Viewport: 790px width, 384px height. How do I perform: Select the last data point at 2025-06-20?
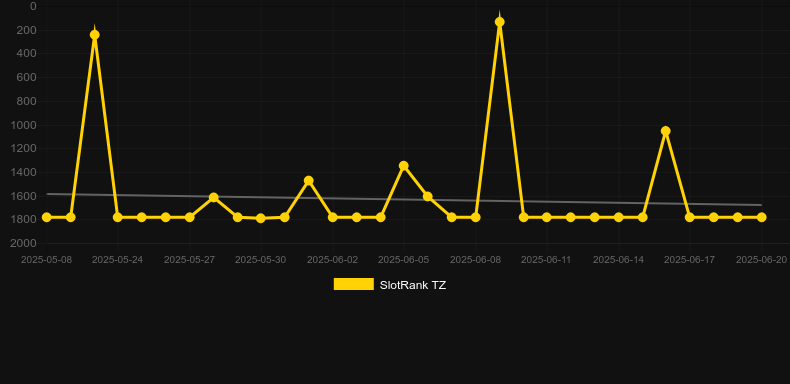[x=762, y=217]
